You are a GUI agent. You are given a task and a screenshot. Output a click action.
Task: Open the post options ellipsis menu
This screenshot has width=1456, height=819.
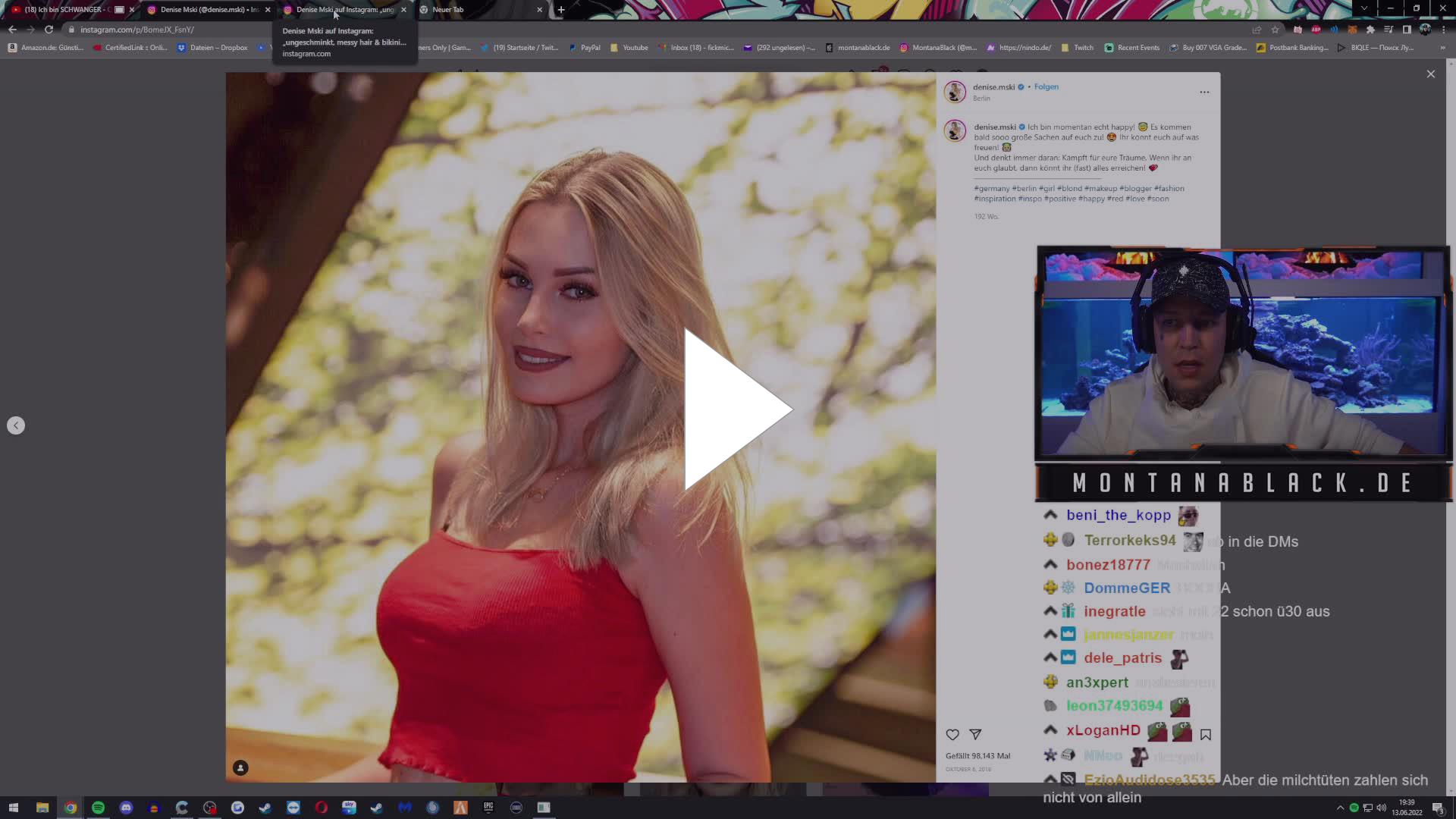1204,91
